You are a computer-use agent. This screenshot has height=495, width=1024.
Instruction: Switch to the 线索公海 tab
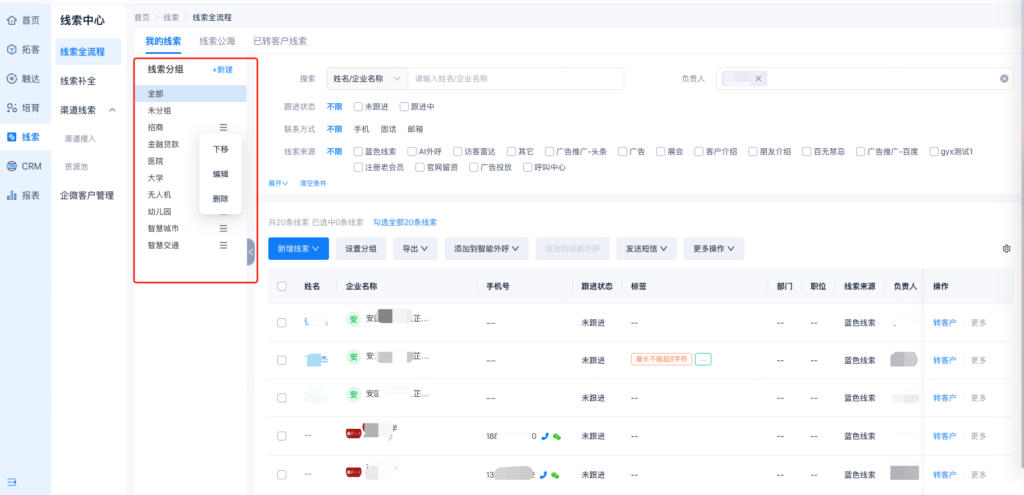click(x=217, y=41)
